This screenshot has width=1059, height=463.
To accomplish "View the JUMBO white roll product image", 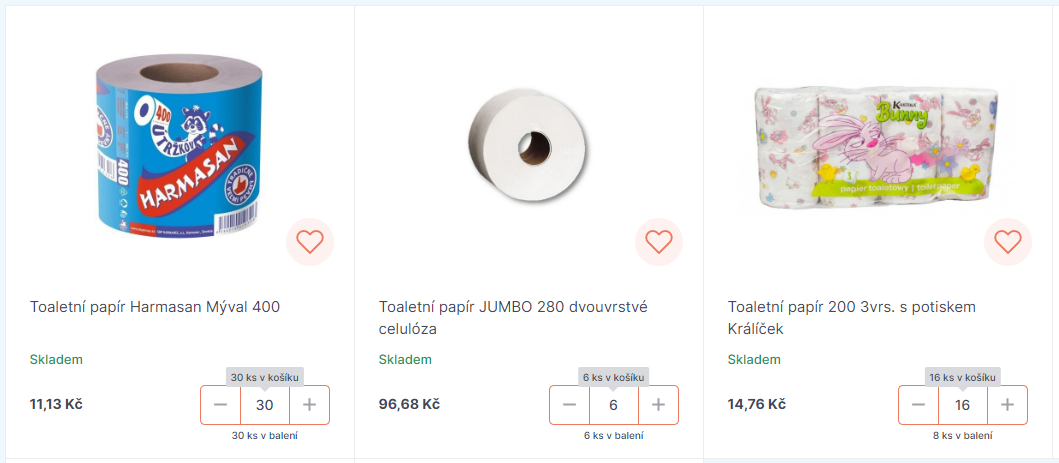I will tap(528, 145).
